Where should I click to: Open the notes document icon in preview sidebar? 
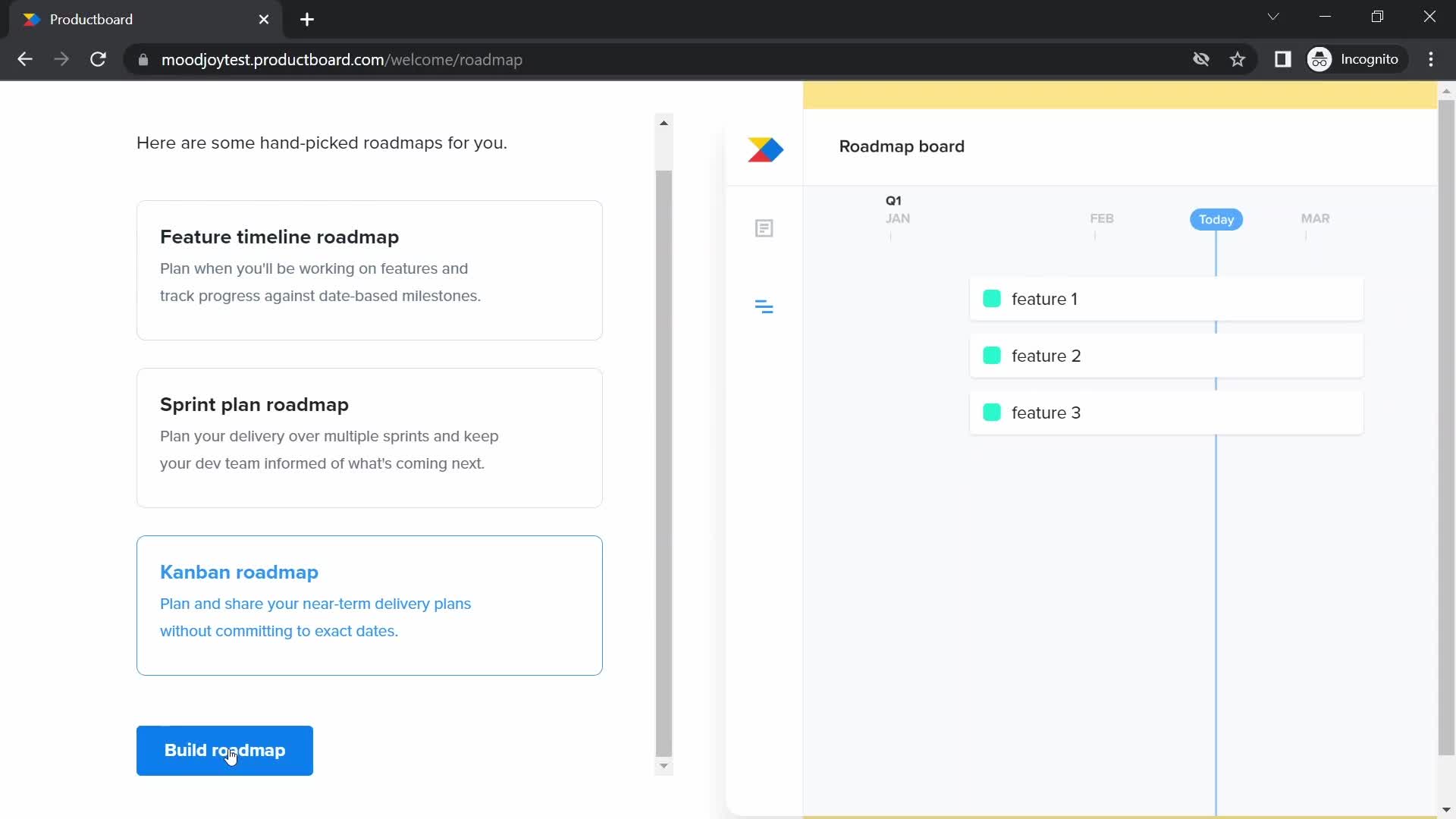[764, 228]
